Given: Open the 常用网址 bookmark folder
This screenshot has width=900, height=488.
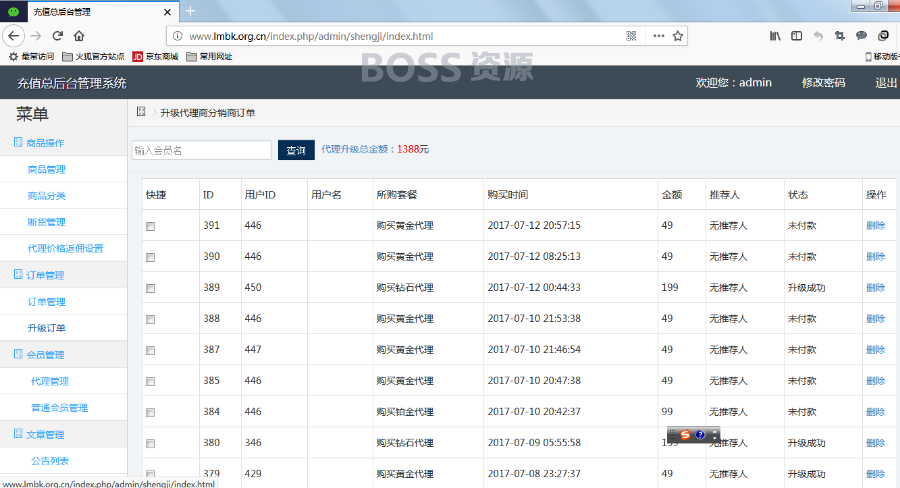Looking at the screenshot, I should point(209,56).
